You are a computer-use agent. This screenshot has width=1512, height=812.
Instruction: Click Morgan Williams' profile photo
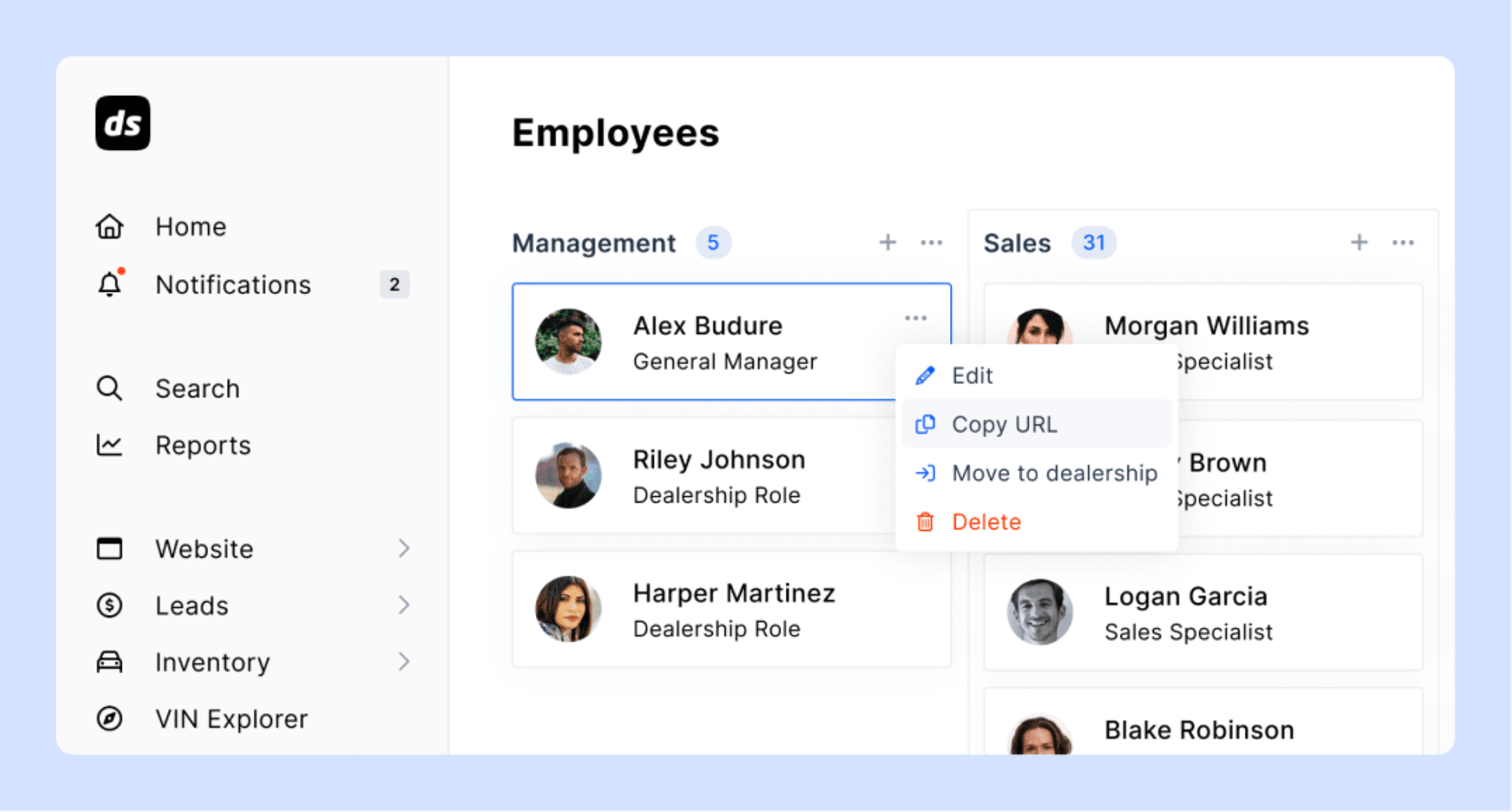(x=1039, y=327)
